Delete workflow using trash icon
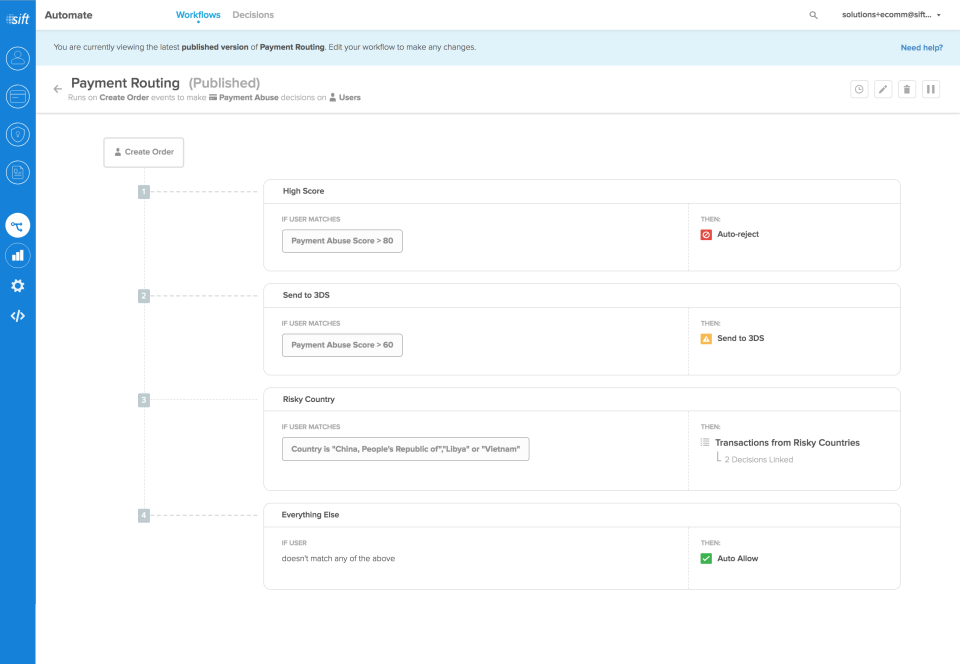The width and height of the screenshot is (960, 664). coord(907,89)
